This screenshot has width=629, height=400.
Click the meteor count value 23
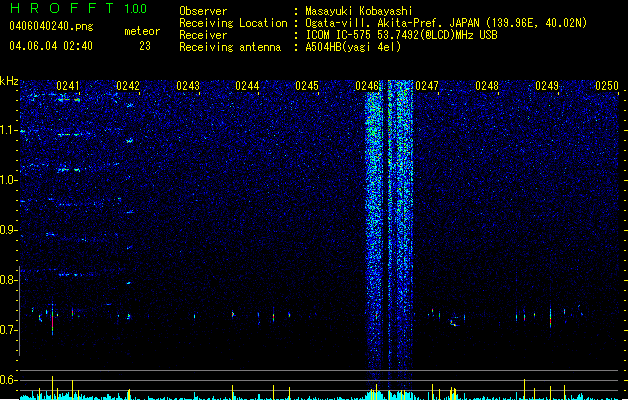click(145, 46)
